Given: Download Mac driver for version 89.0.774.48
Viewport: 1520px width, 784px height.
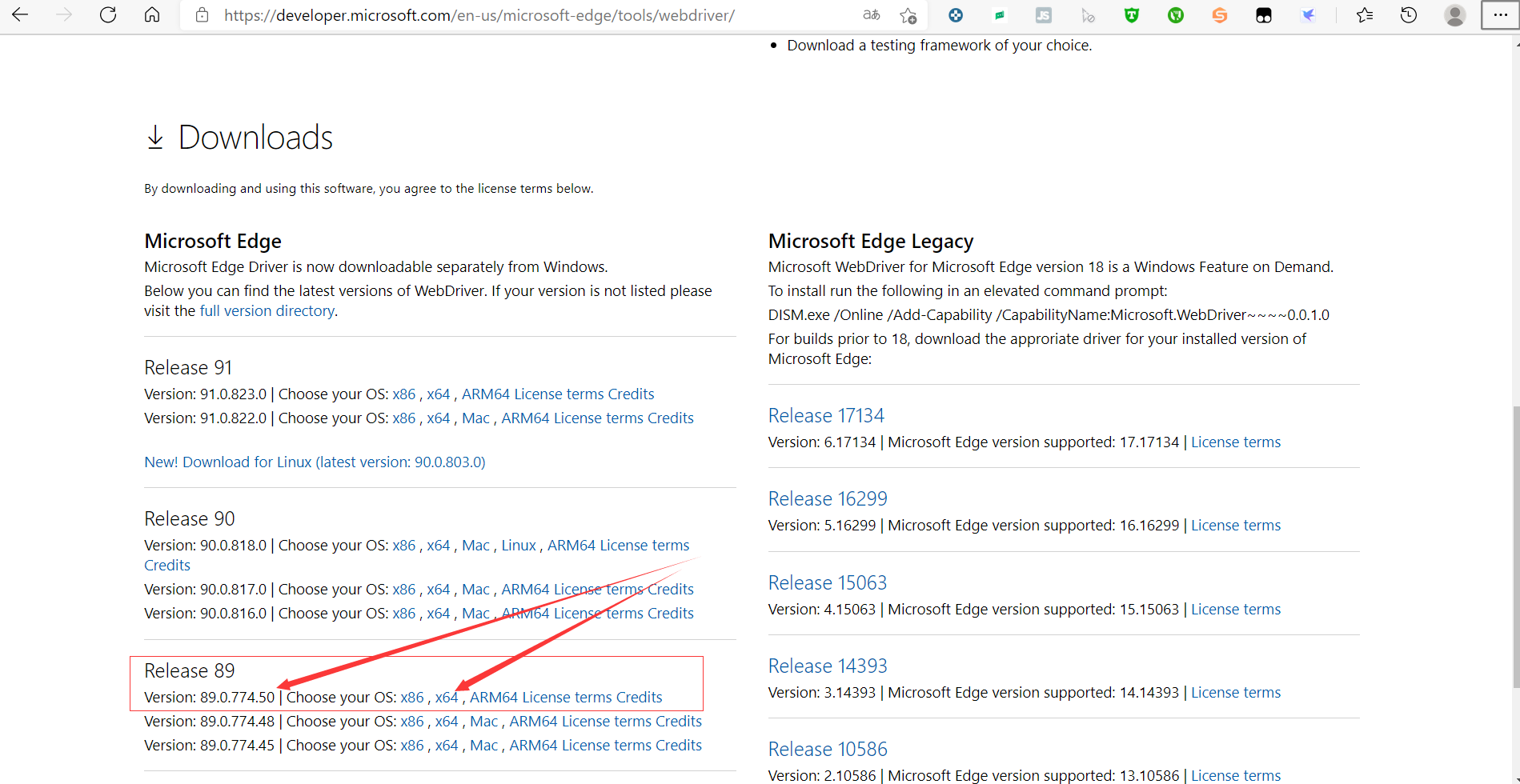Looking at the screenshot, I should (483, 721).
